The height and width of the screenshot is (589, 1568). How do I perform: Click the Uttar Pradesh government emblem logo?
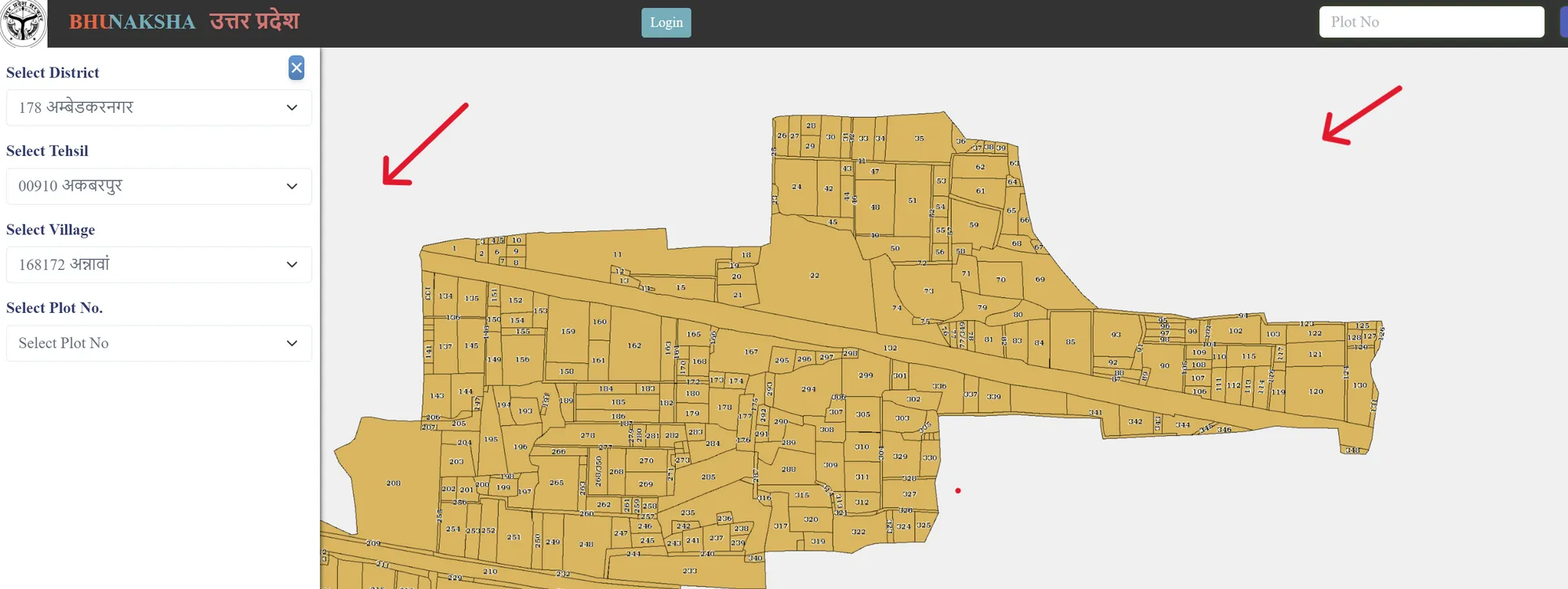(x=23, y=23)
